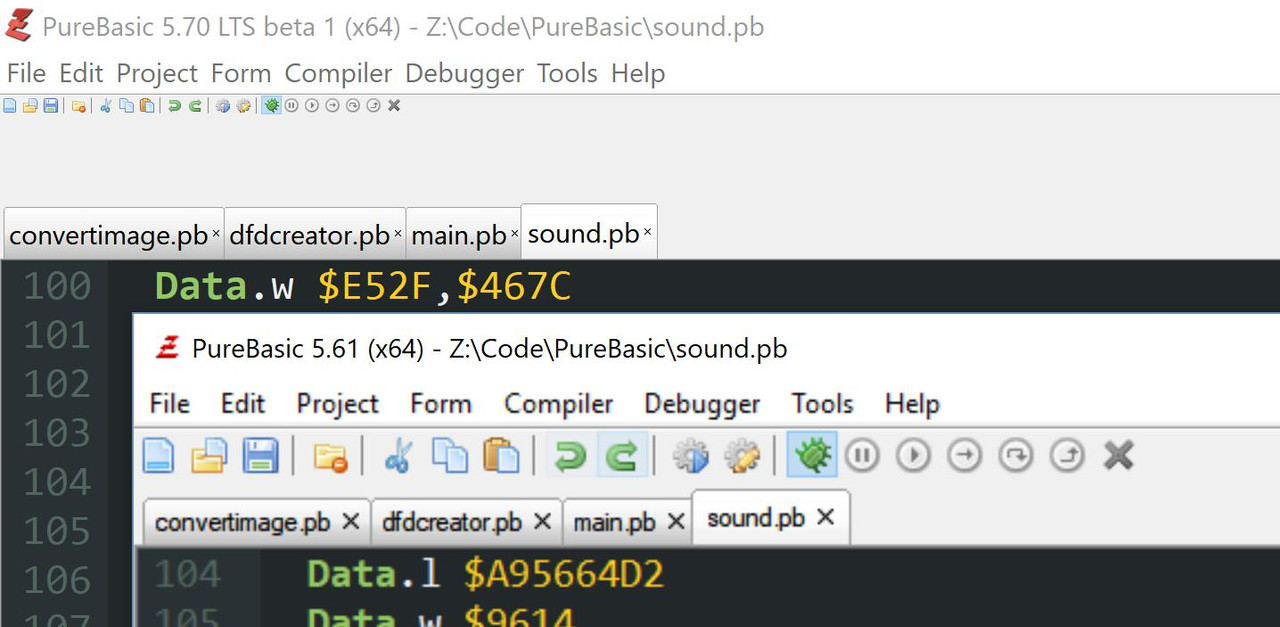The height and width of the screenshot is (627, 1280).
Task: Open File menu in PureBasic 5.70 window
Action: click(x=26, y=73)
